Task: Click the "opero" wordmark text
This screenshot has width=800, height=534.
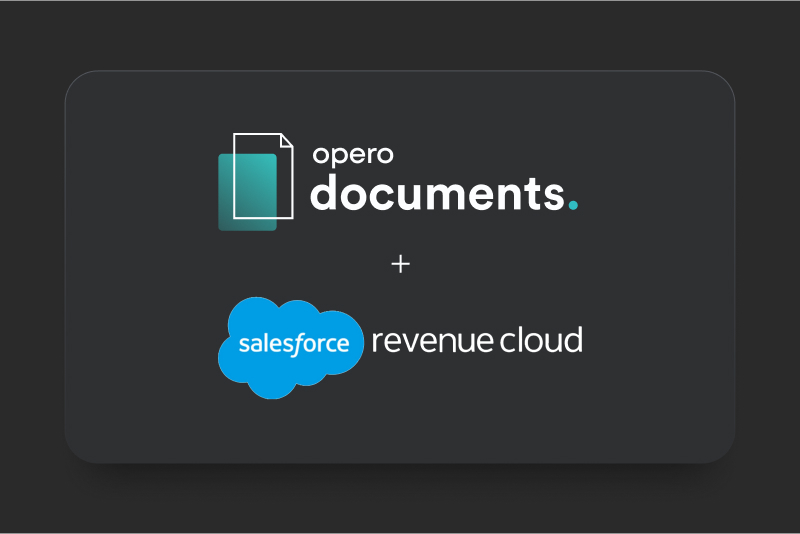Action: [353, 156]
